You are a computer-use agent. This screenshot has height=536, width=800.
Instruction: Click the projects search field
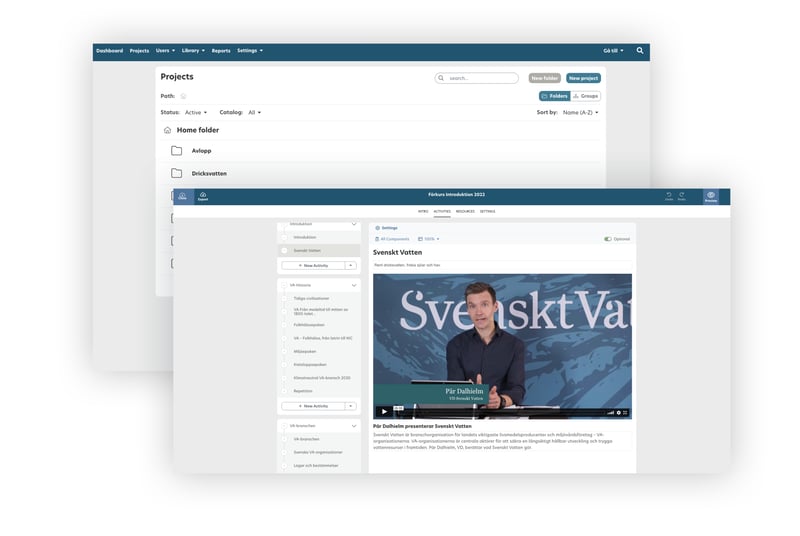click(477, 78)
